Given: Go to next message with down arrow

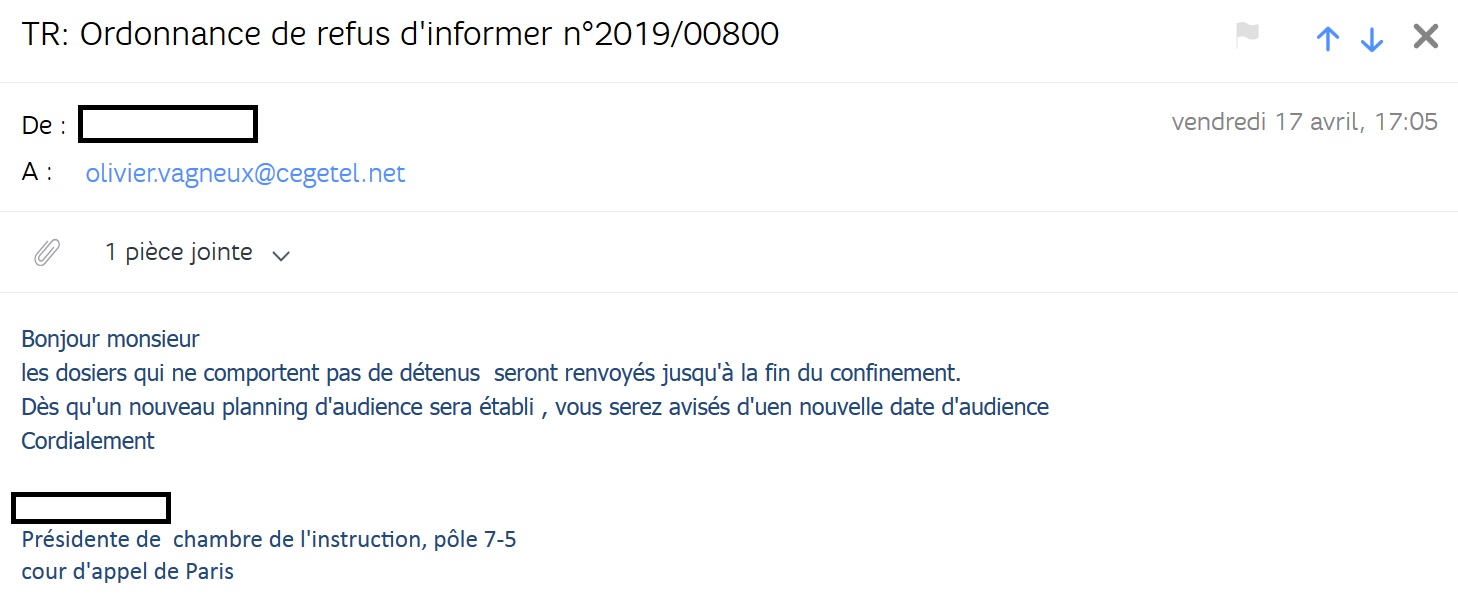Looking at the screenshot, I should (1372, 39).
